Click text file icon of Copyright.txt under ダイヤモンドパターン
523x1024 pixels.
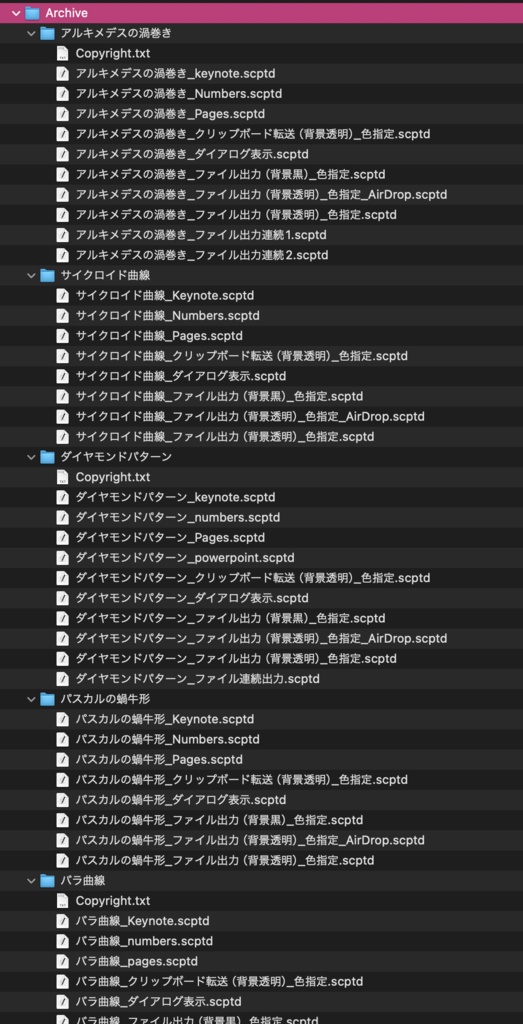click(63, 477)
